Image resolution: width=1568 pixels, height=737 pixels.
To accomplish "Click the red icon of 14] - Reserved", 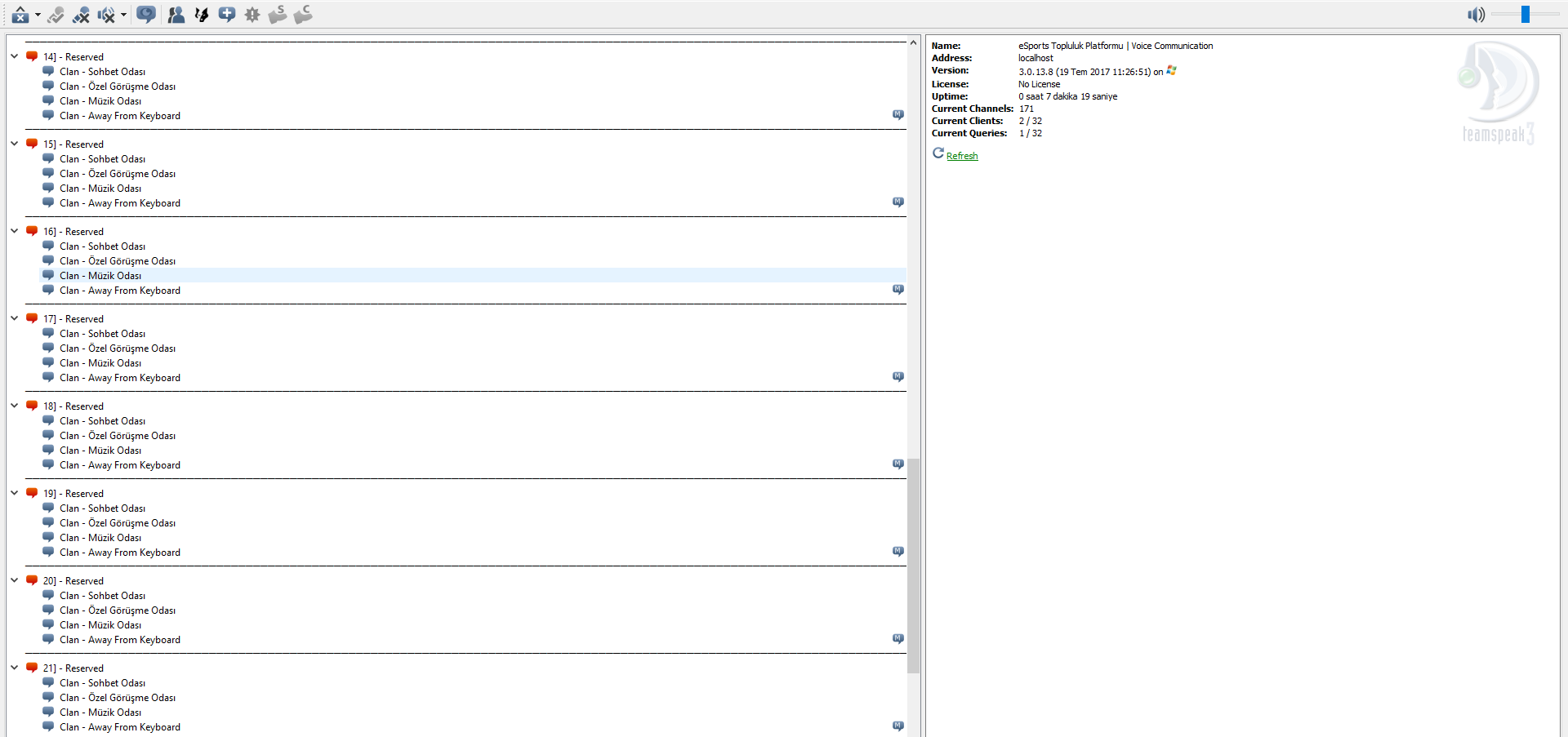I will (x=32, y=56).
